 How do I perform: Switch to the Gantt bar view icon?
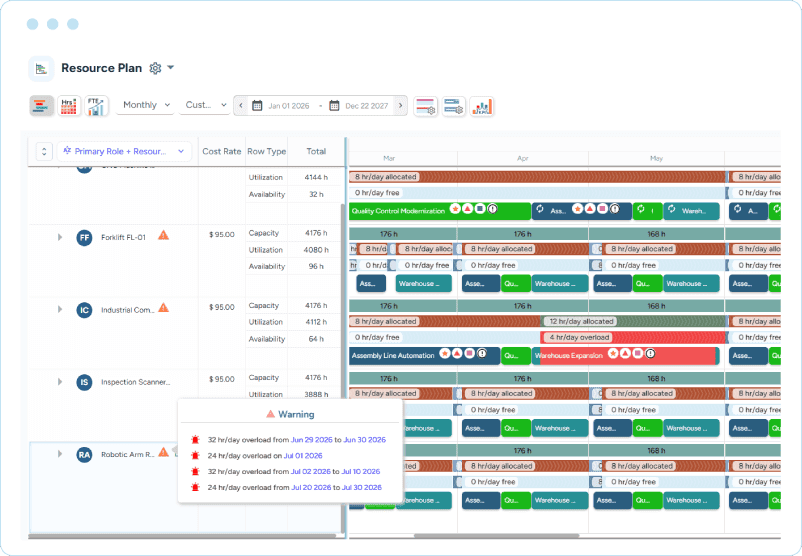(41, 106)
